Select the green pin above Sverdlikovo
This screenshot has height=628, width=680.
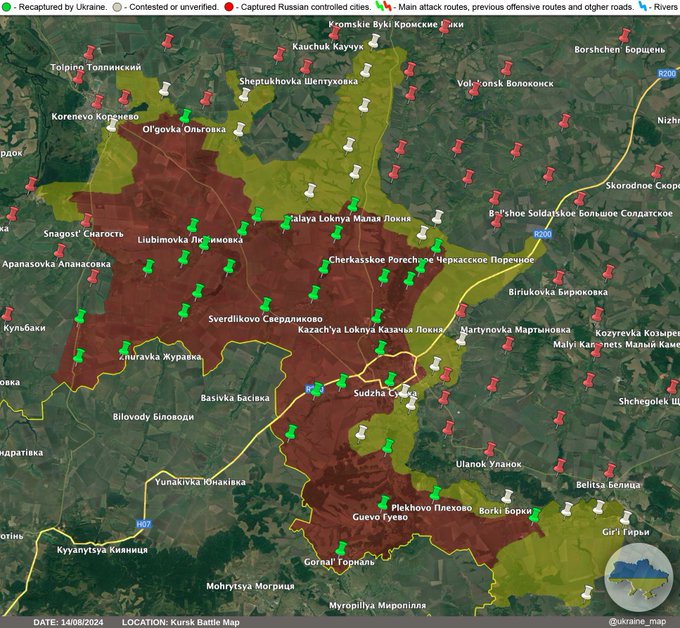pyautogui.click(x=265, y=305)
